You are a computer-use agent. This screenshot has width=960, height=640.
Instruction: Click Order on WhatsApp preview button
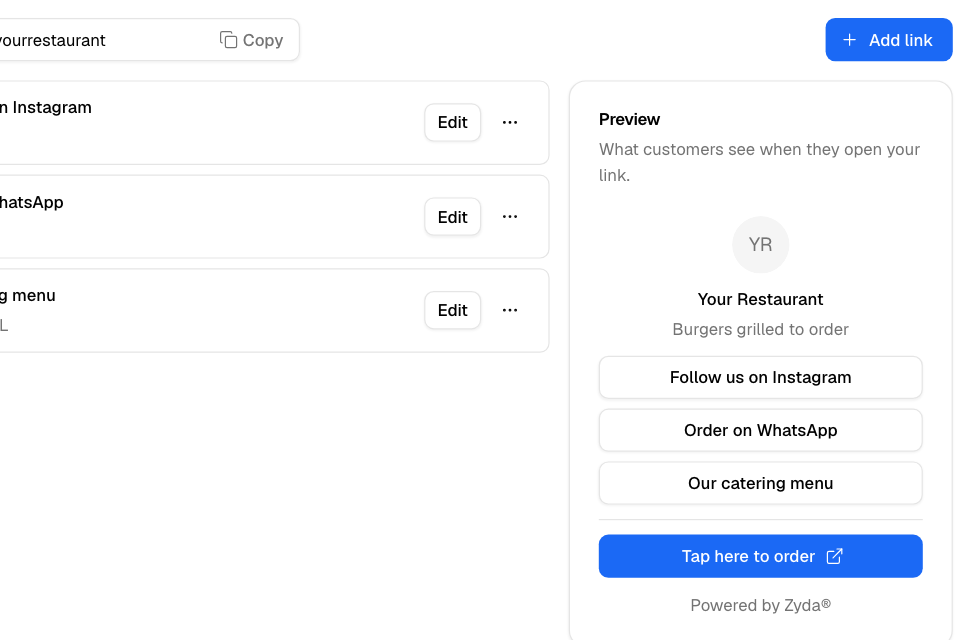pyautogui.click(x=760, y=430)
